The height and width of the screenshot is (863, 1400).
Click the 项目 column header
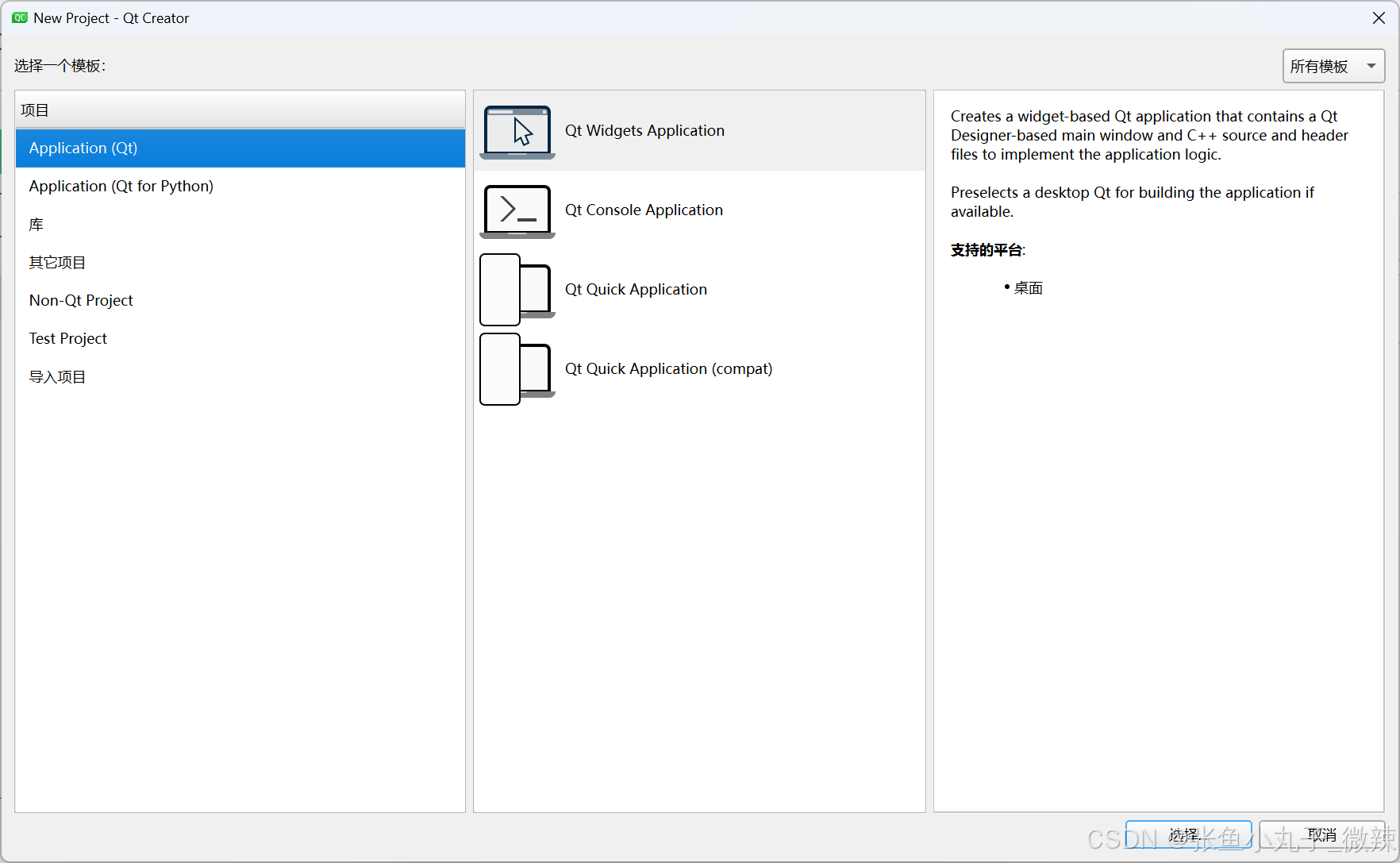coord(240,110)
